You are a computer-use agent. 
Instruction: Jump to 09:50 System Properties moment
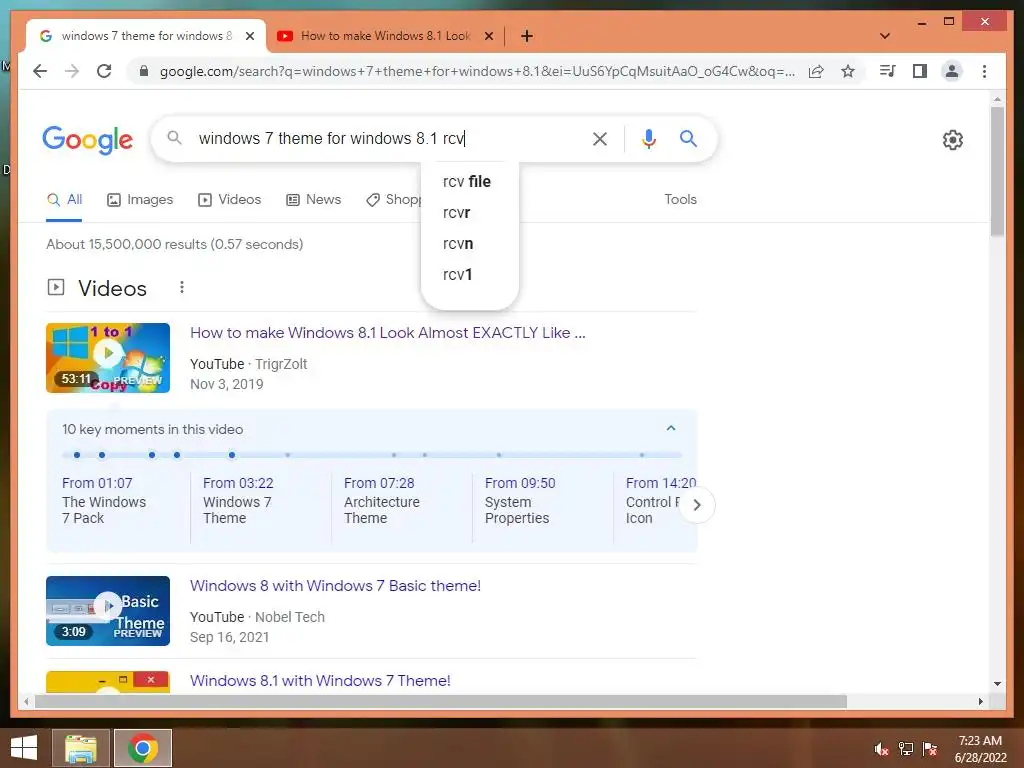point(520,501)
